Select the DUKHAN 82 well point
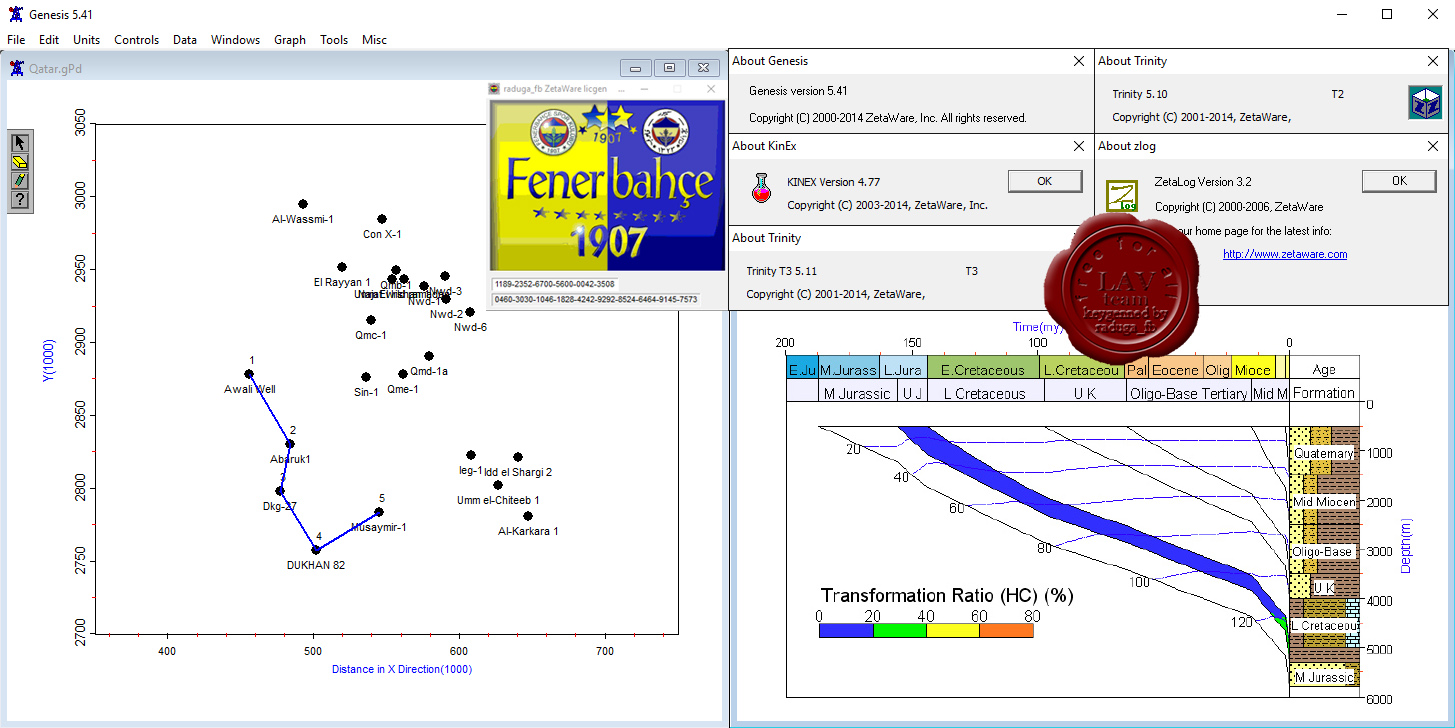 [316, 550]
